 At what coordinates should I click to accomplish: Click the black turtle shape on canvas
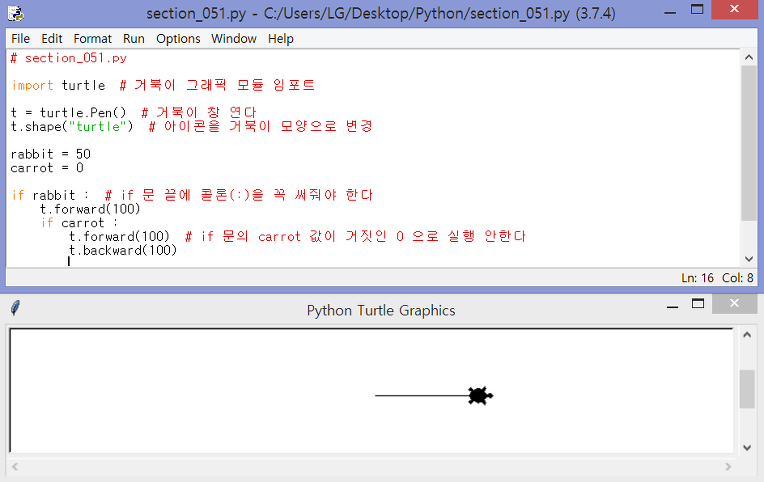coord(480,396)
